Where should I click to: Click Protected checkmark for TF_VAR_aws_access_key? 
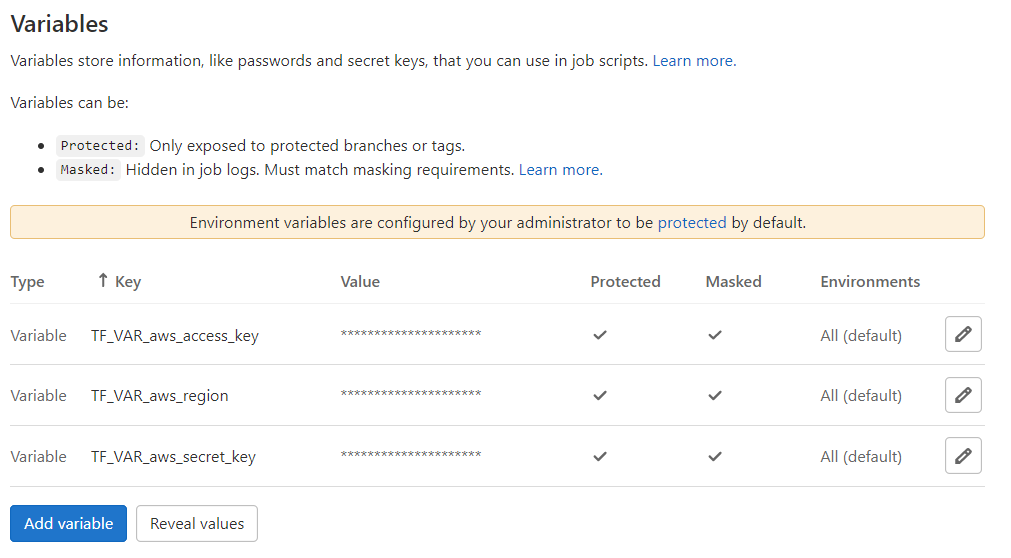coord(600,335)
